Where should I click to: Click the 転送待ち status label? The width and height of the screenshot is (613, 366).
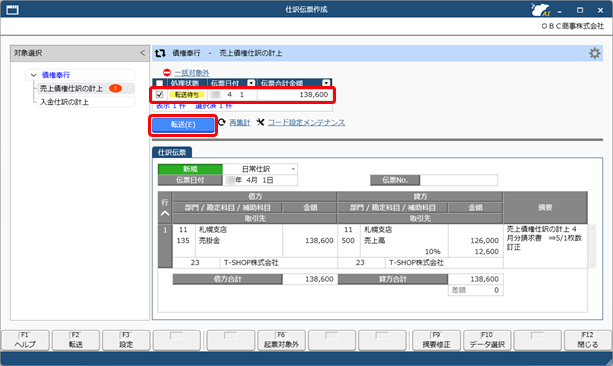[x=186, y=95]
